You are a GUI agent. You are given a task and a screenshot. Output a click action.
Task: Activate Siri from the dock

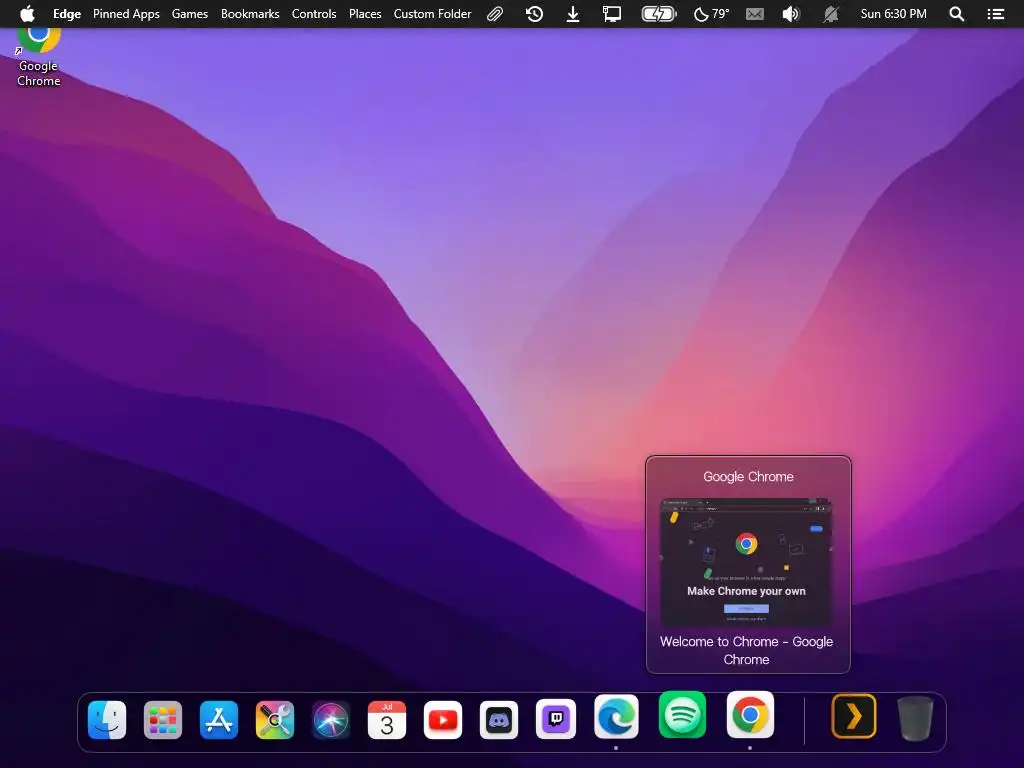(x=330, y=720)
